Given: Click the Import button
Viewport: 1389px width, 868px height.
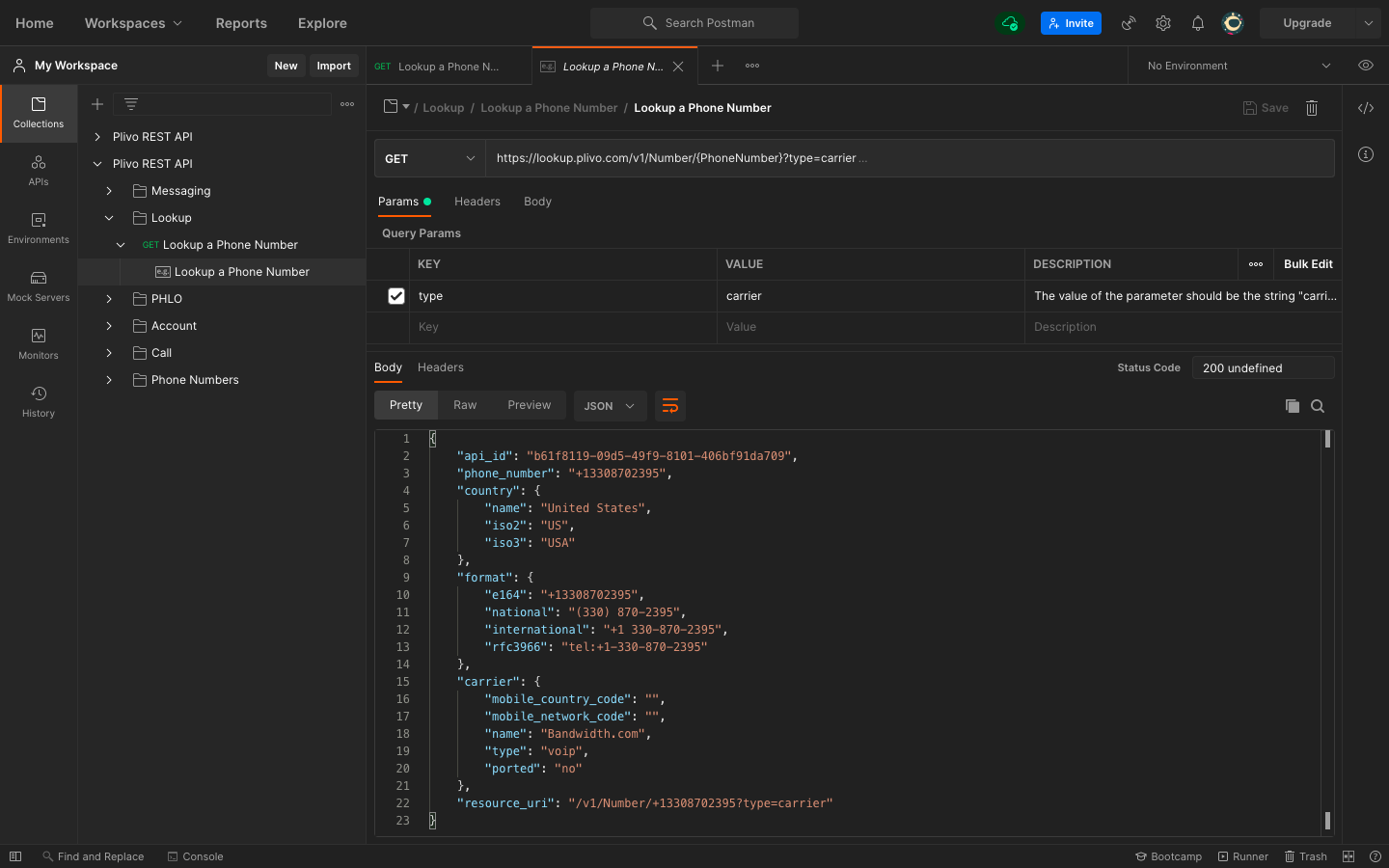Looking at the screenshot, I should click(x=334, y=66).
